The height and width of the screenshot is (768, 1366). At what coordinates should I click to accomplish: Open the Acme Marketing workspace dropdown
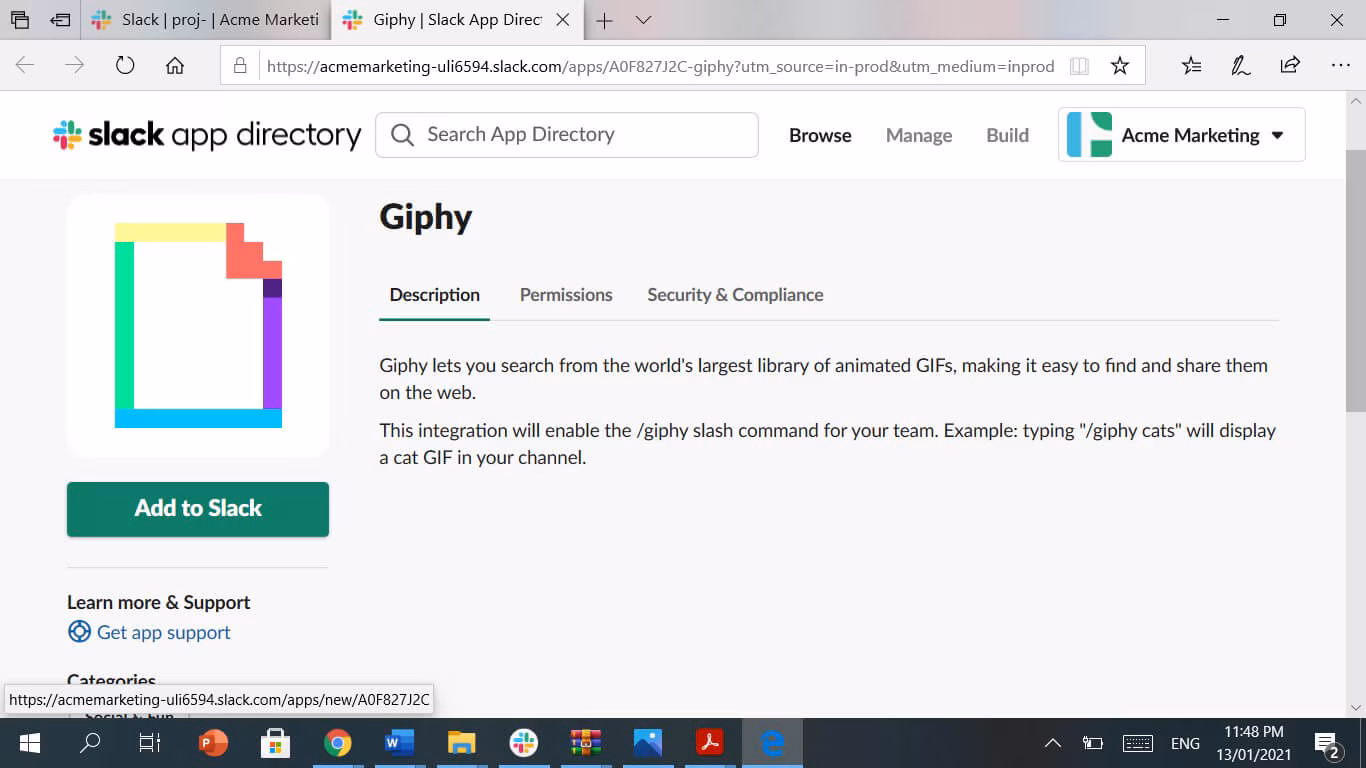pos(1181,135)
